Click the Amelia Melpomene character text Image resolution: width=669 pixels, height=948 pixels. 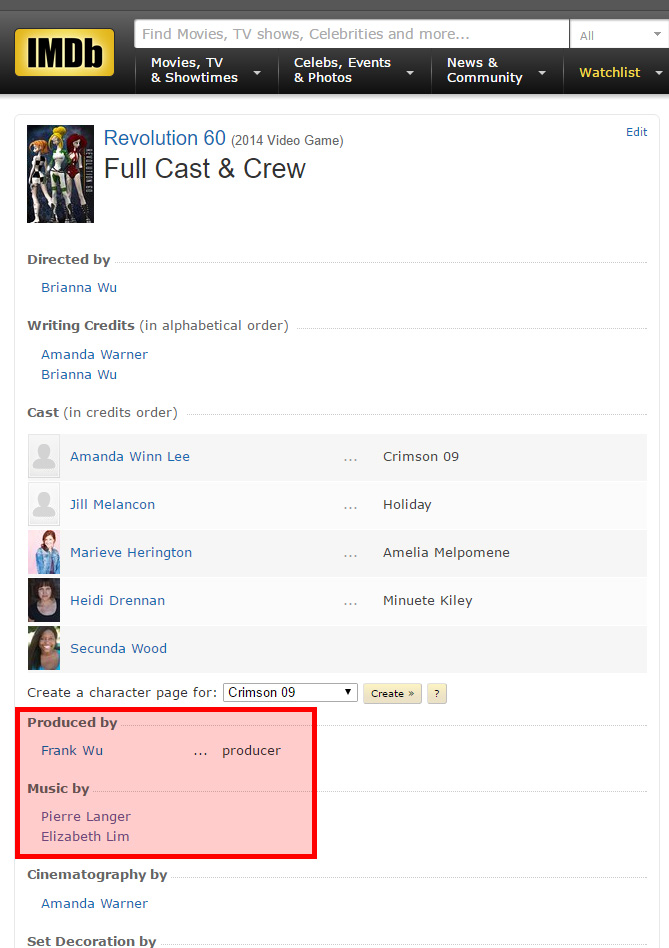pos(446,553)
